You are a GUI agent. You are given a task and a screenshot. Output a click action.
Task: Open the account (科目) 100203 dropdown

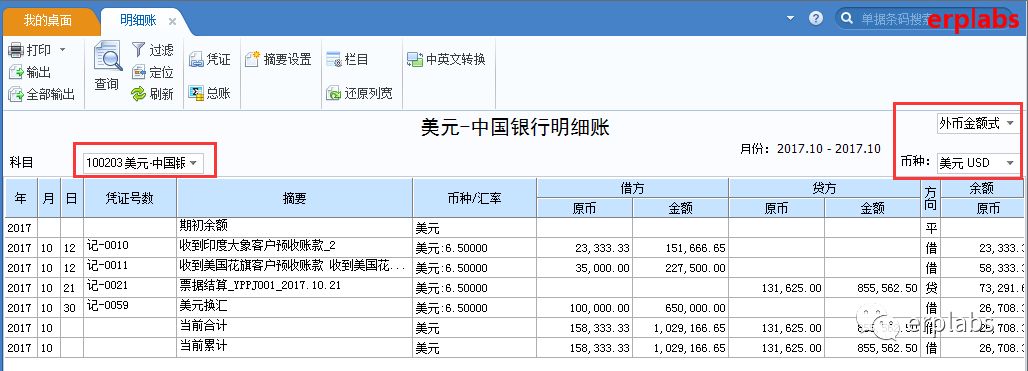tap(193, 163)
